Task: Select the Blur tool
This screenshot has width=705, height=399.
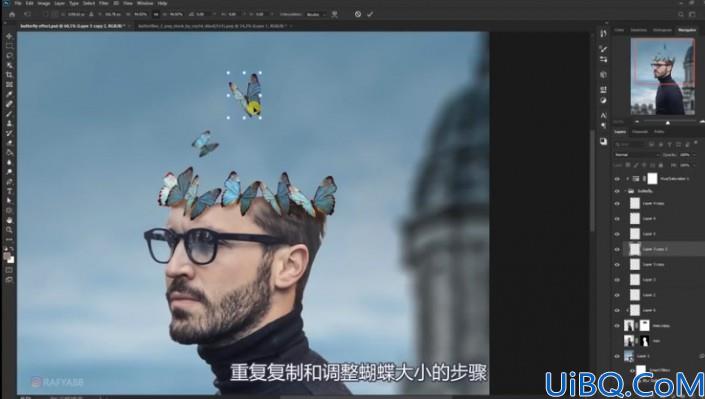Action: click(9, 162)
